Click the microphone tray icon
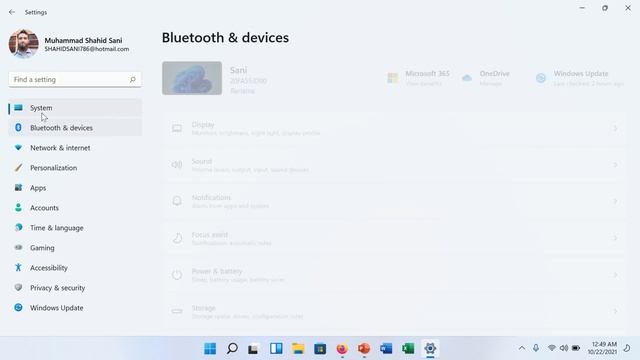 [536, 348]
